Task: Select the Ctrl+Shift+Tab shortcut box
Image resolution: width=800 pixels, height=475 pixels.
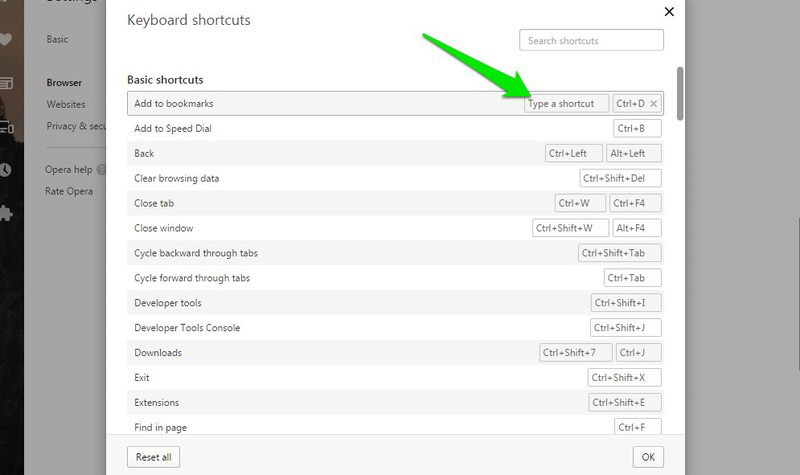Action: [x=620, y=253]
